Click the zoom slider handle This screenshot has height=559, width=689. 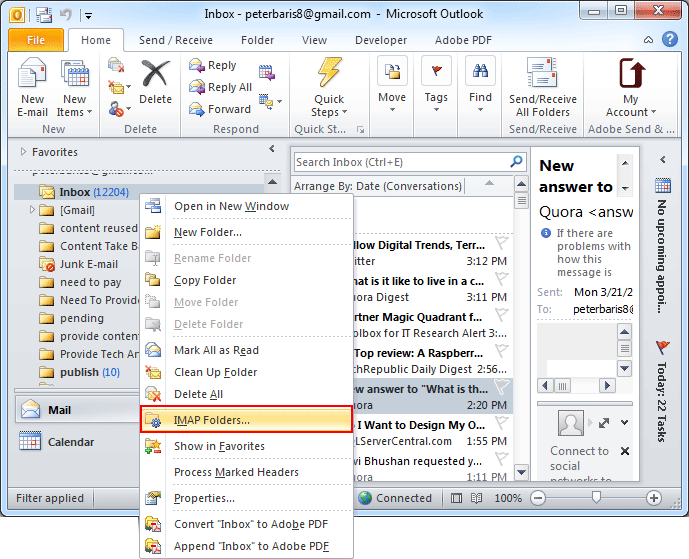click(596, 497)
